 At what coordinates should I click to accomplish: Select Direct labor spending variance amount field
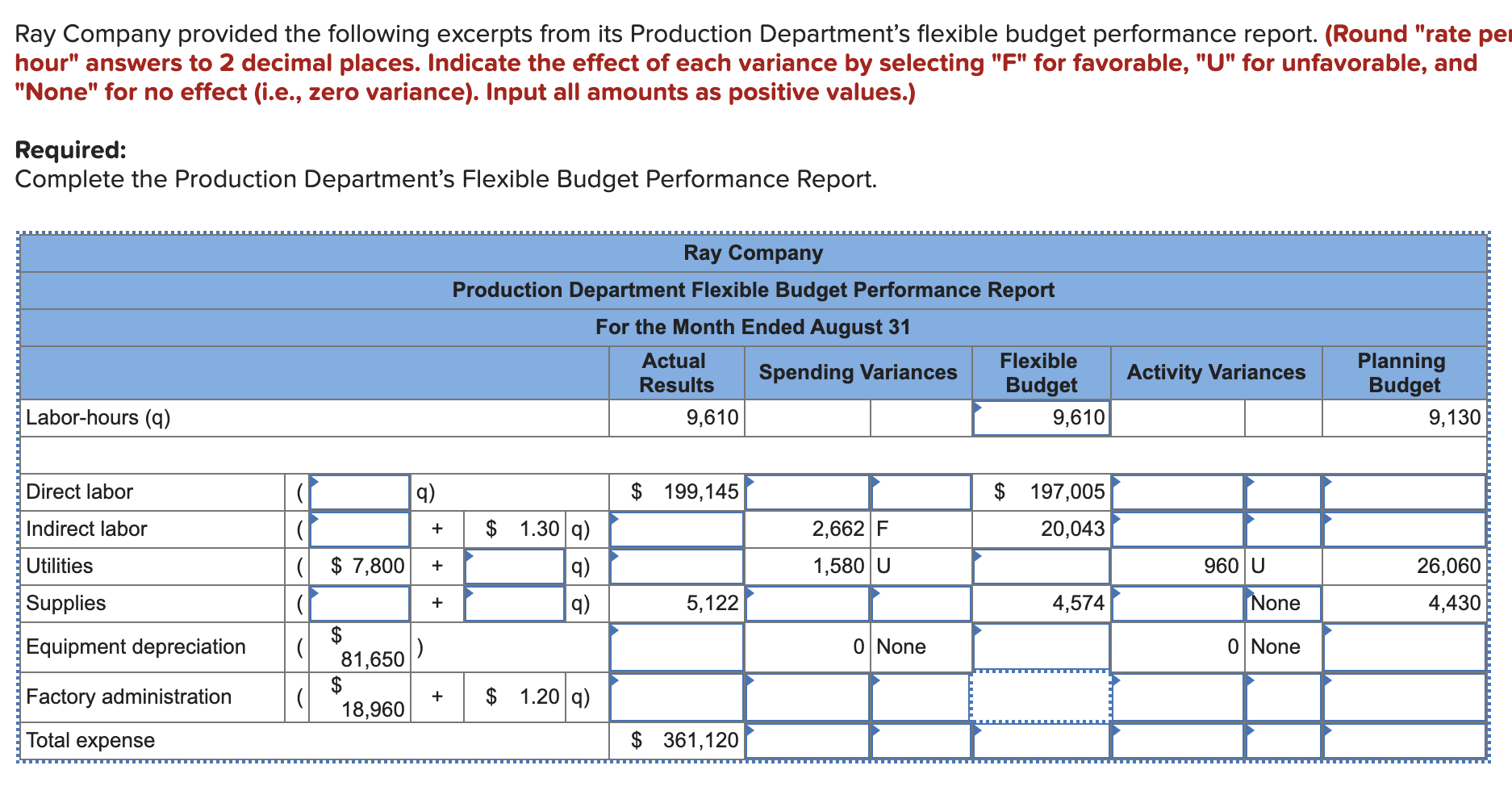(808, 492)
